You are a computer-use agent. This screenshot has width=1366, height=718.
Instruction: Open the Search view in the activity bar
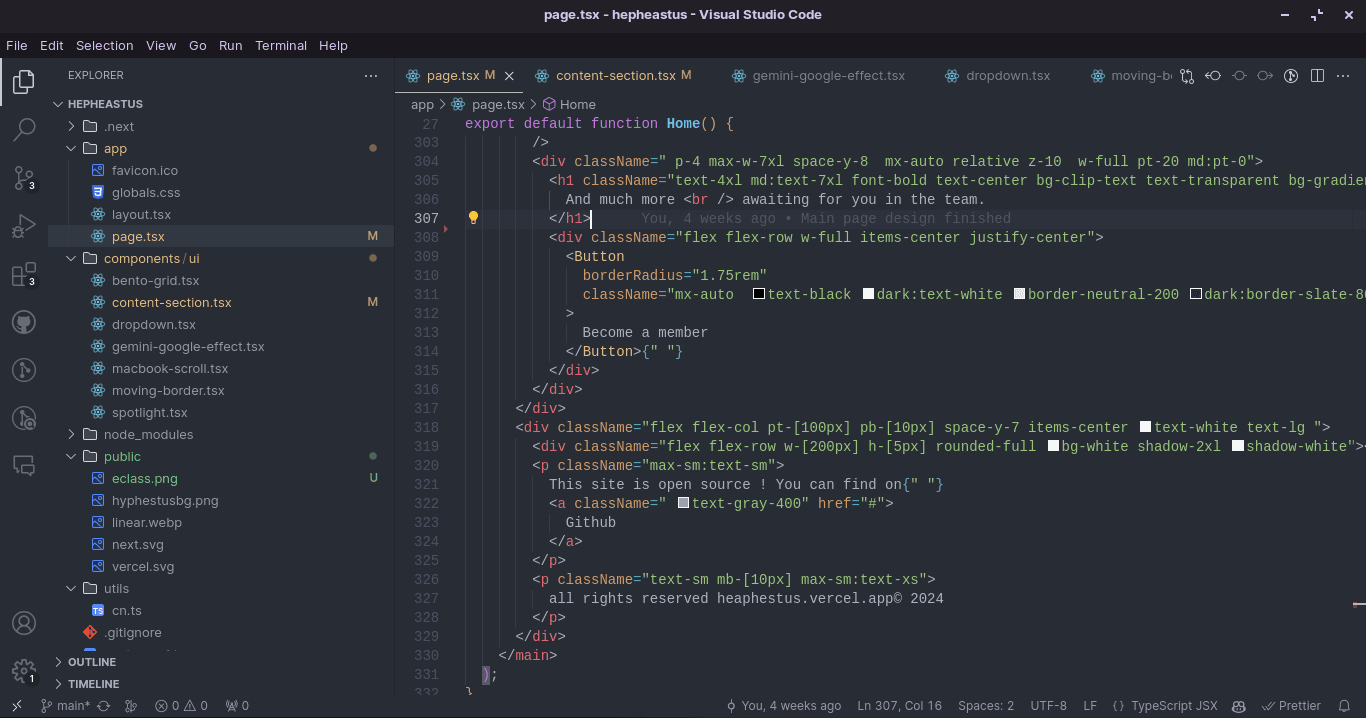pos(24,129)
